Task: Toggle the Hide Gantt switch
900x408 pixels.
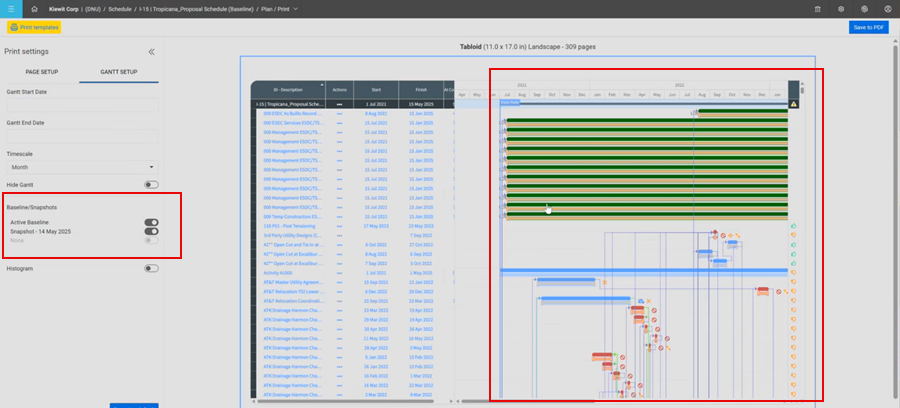Action: [152, 185]
